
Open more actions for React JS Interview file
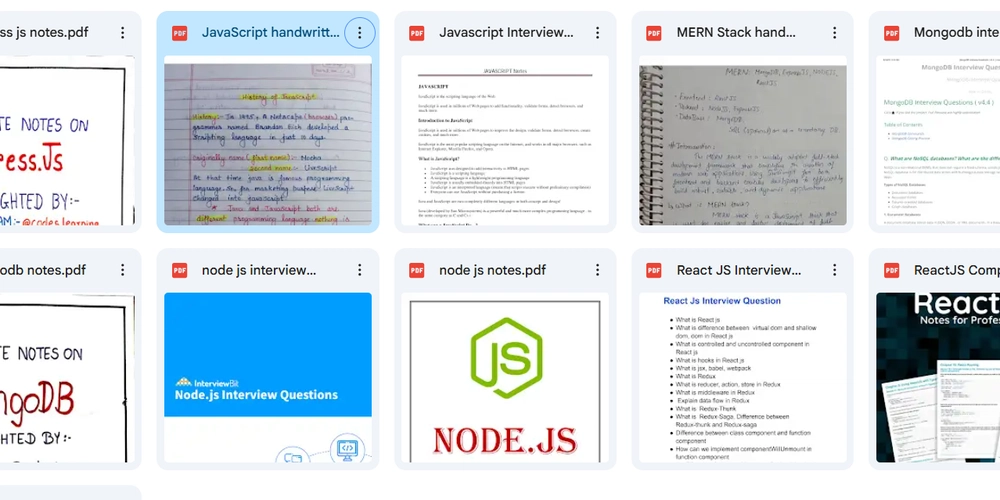(x=834, y=270)
